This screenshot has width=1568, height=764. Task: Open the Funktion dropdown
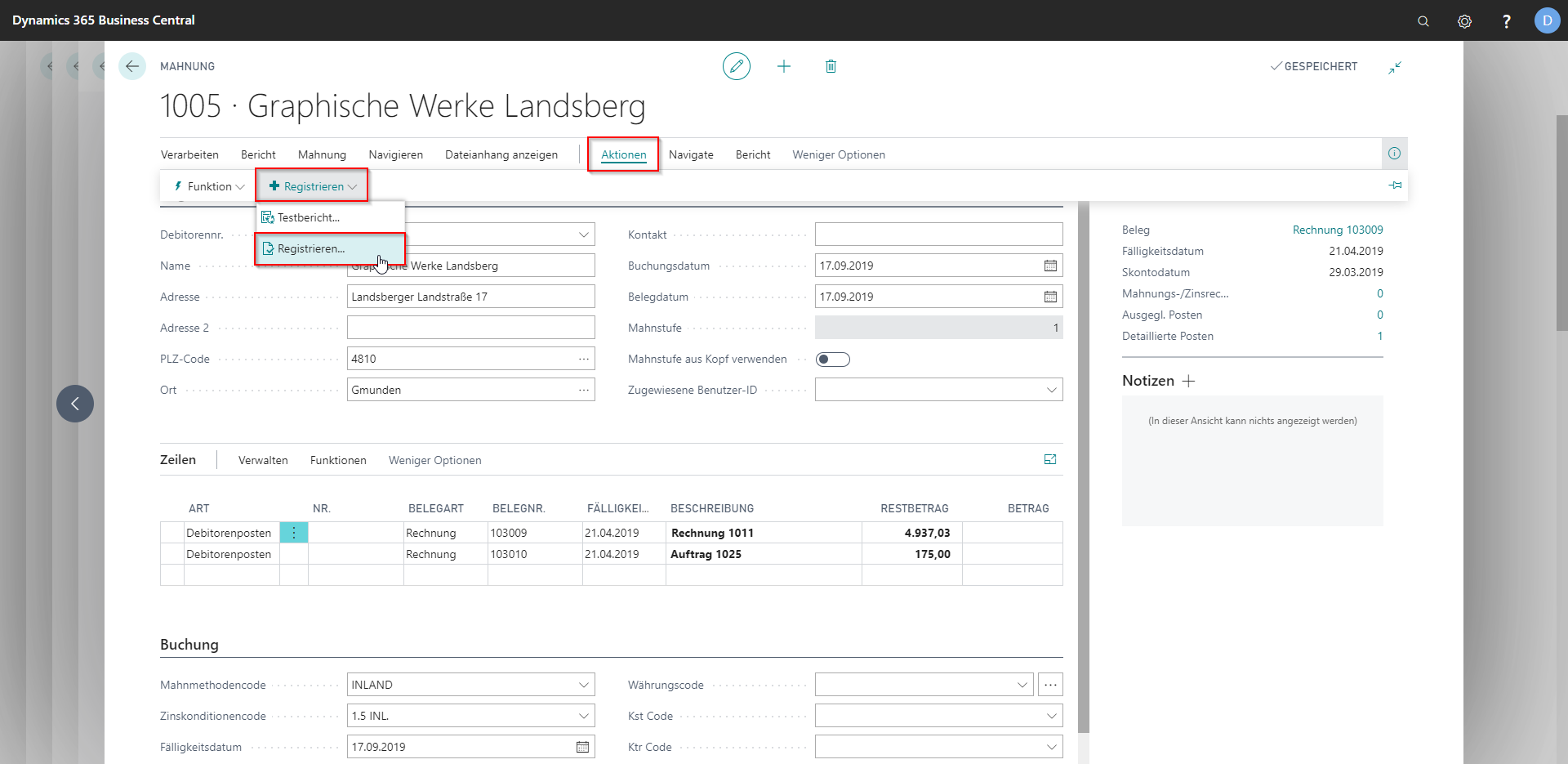[x=209, y=186]
